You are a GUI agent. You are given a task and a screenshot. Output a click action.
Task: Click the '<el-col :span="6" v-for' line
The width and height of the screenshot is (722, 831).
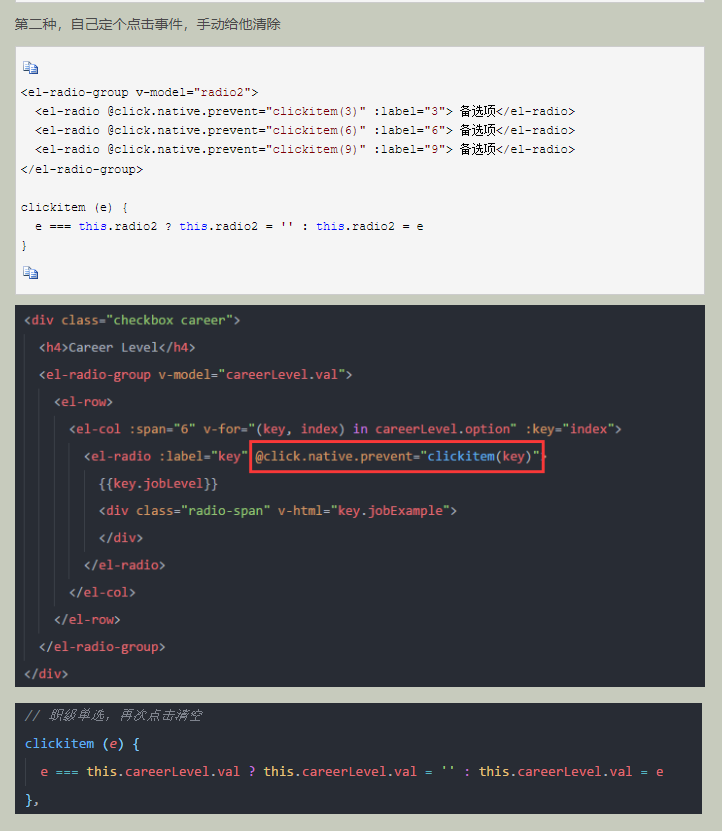tap(345, 429)
